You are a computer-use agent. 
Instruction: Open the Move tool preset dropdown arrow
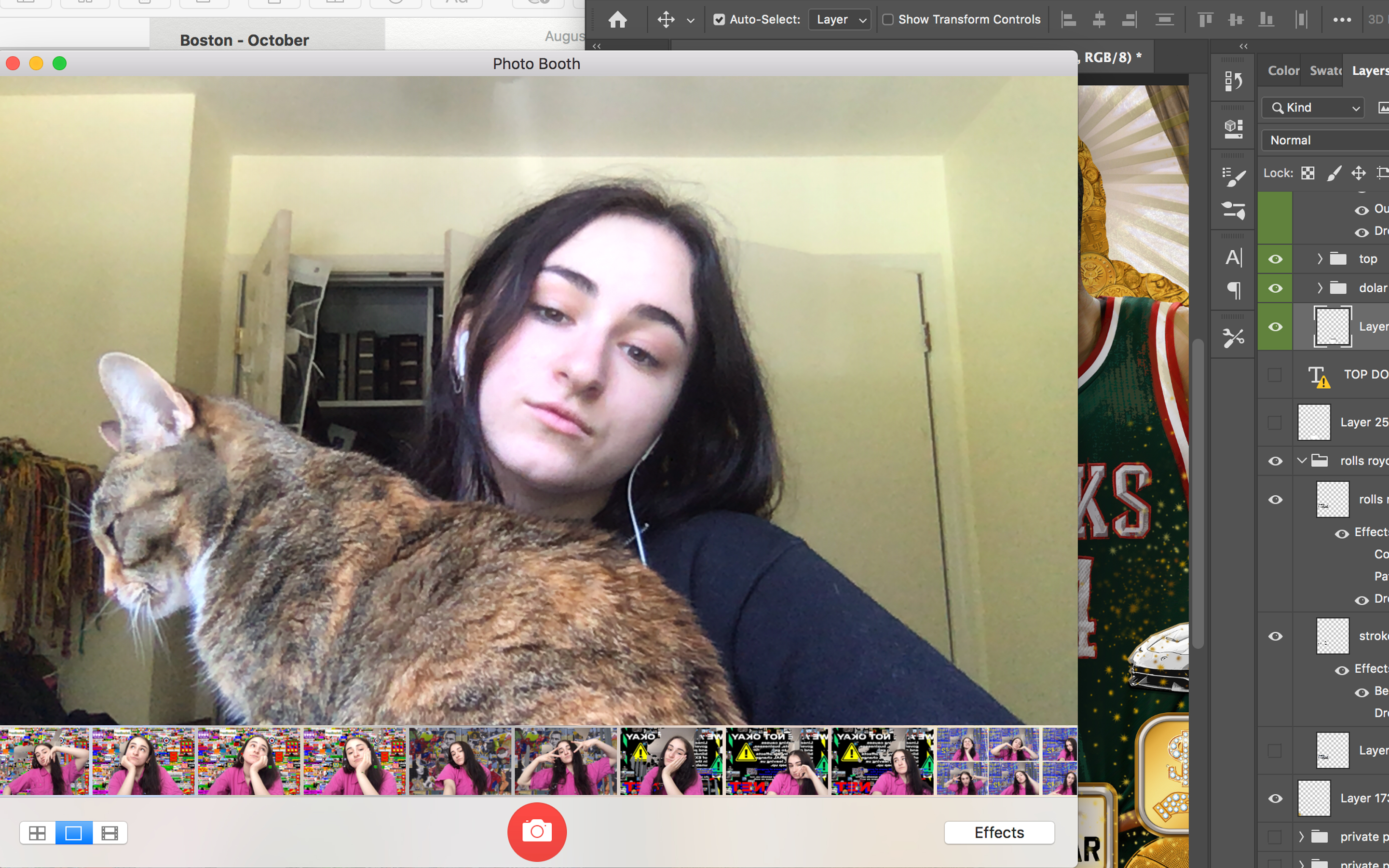691,21
